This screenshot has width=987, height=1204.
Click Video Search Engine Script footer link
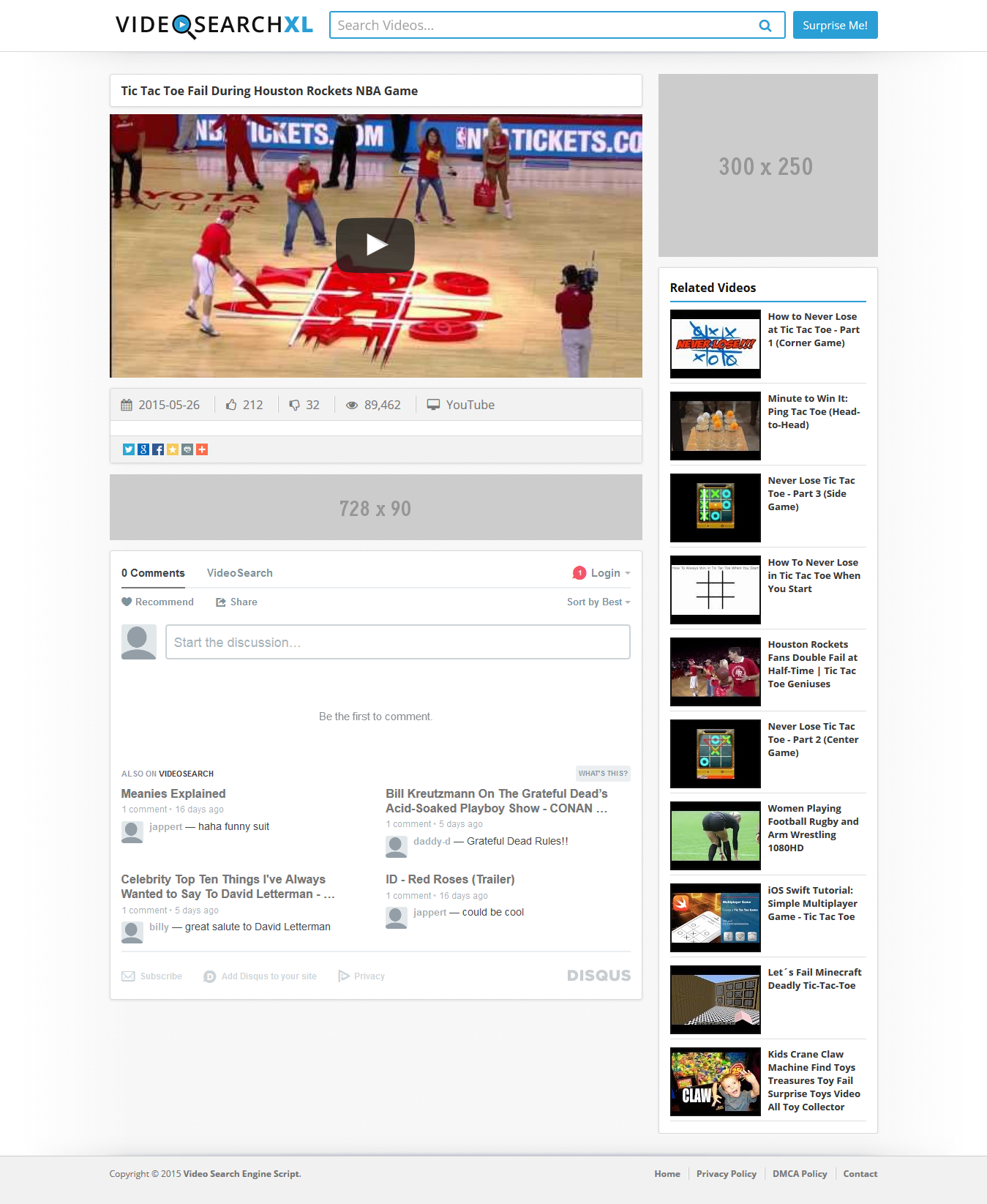click(x=241, y=1174)
